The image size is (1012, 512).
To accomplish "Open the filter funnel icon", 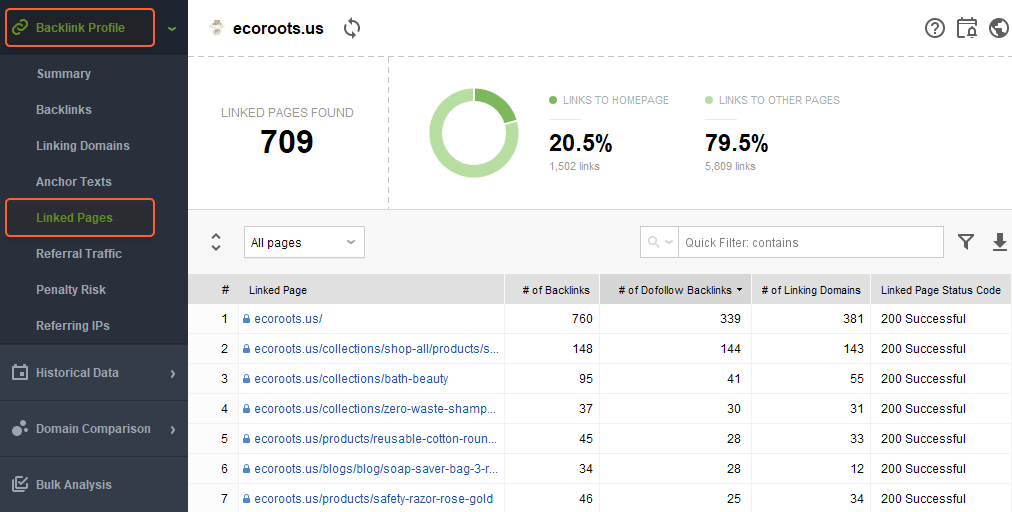I will (966, 242).
